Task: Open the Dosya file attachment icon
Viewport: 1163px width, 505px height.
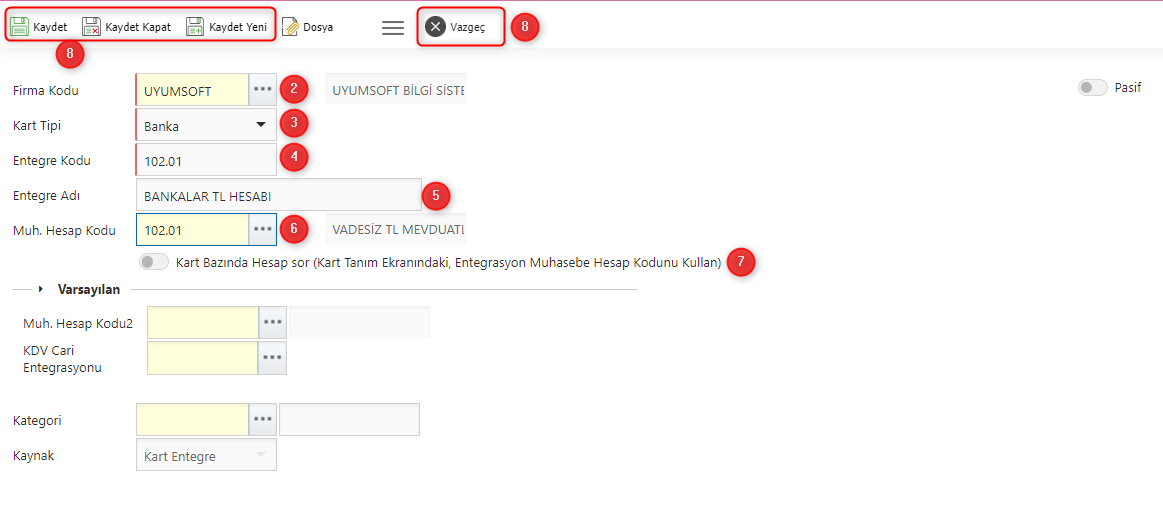Action: tap(290, 27)
